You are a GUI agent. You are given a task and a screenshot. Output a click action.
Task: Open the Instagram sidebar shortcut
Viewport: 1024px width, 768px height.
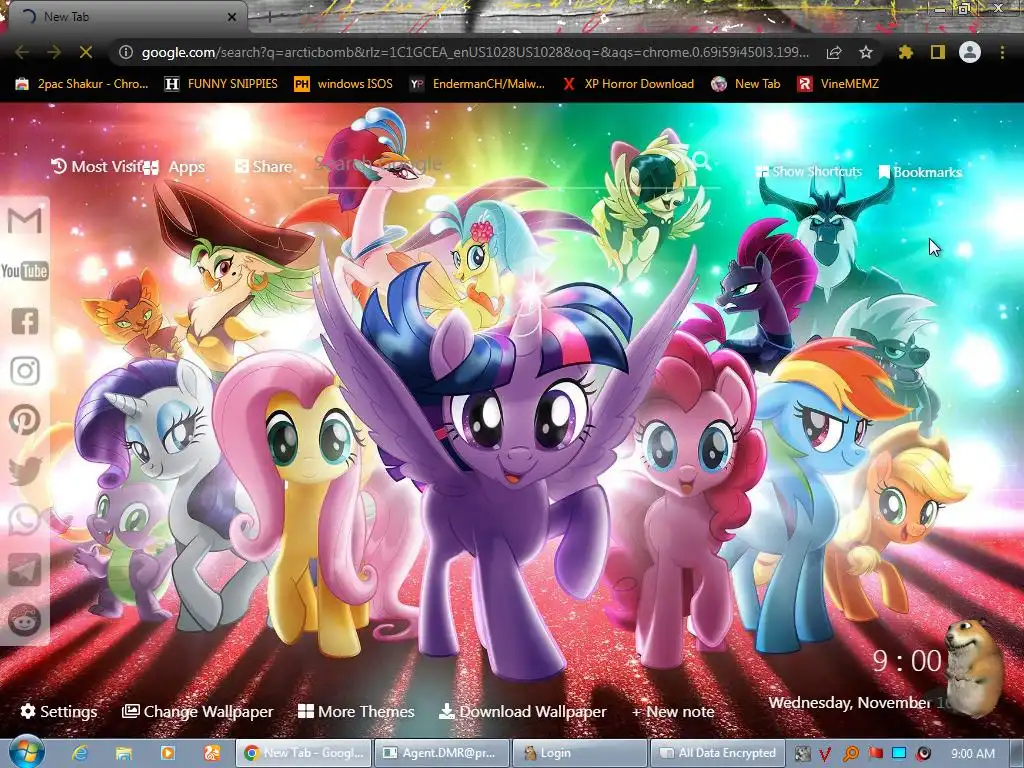click(x=25, y=370)
